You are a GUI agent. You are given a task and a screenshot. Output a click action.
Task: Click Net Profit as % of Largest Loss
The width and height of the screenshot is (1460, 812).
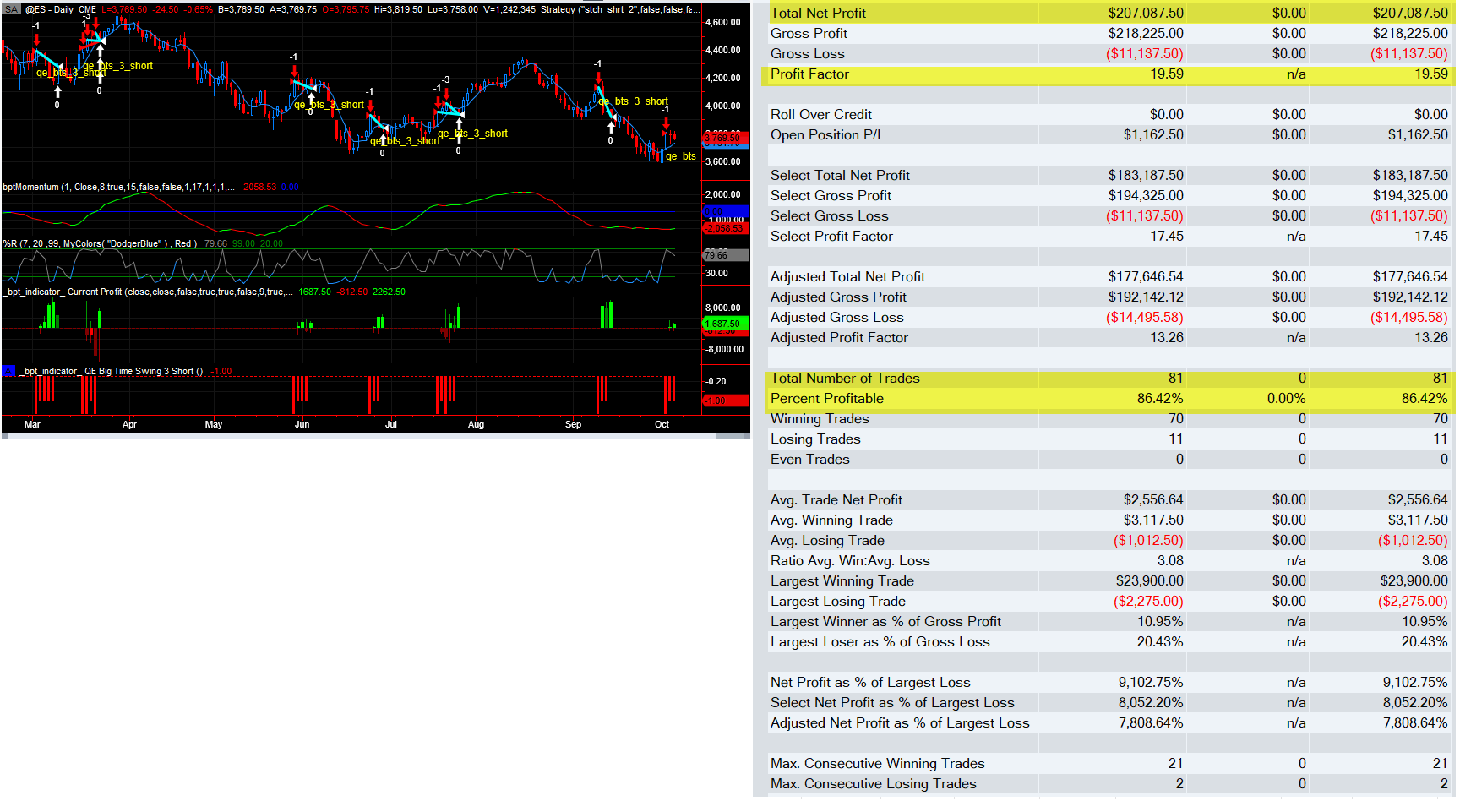click(870, 682)
